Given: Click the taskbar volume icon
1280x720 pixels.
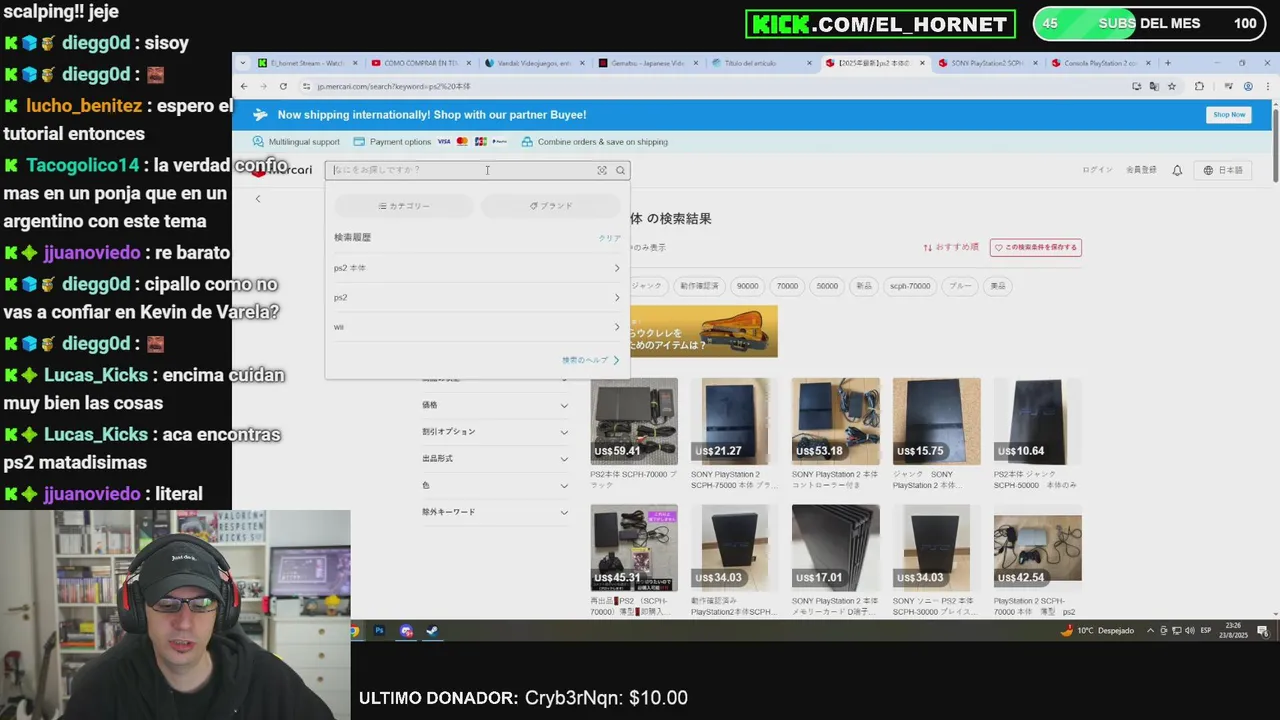Looking at the screenshot, I should [x=1189, y=631].
